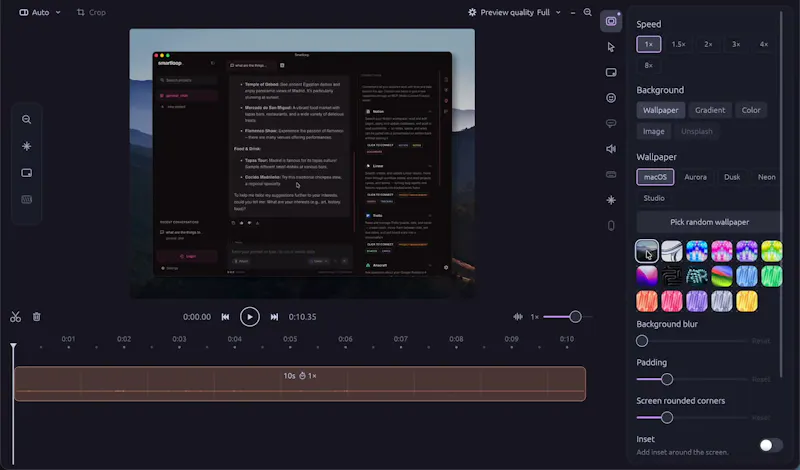Set speed to 1x
Viewport: 800px width, 470px height.
pyautogui.click(x=648, y=44)
